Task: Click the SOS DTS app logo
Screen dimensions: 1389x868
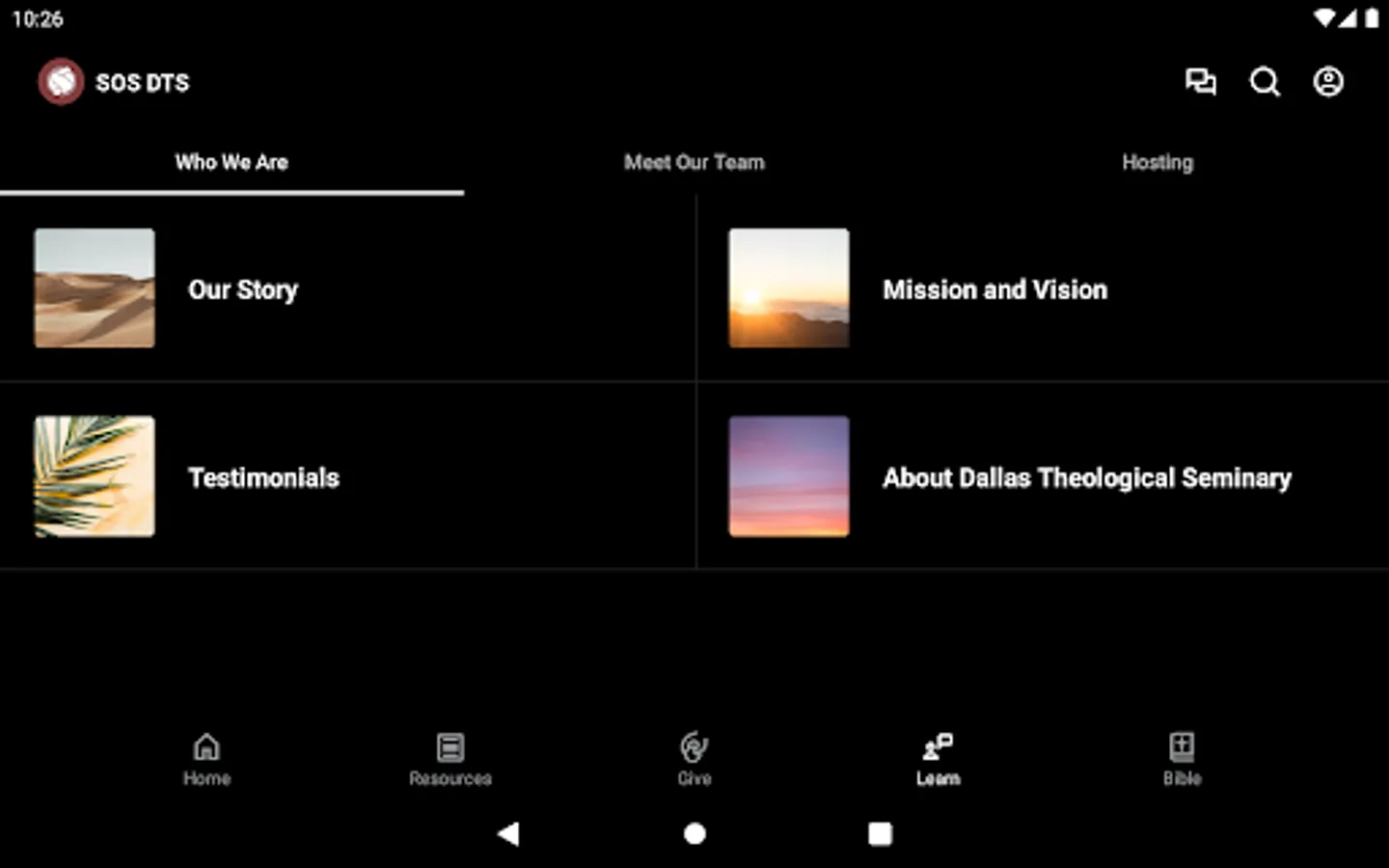Action: click(x=61, y=82)
